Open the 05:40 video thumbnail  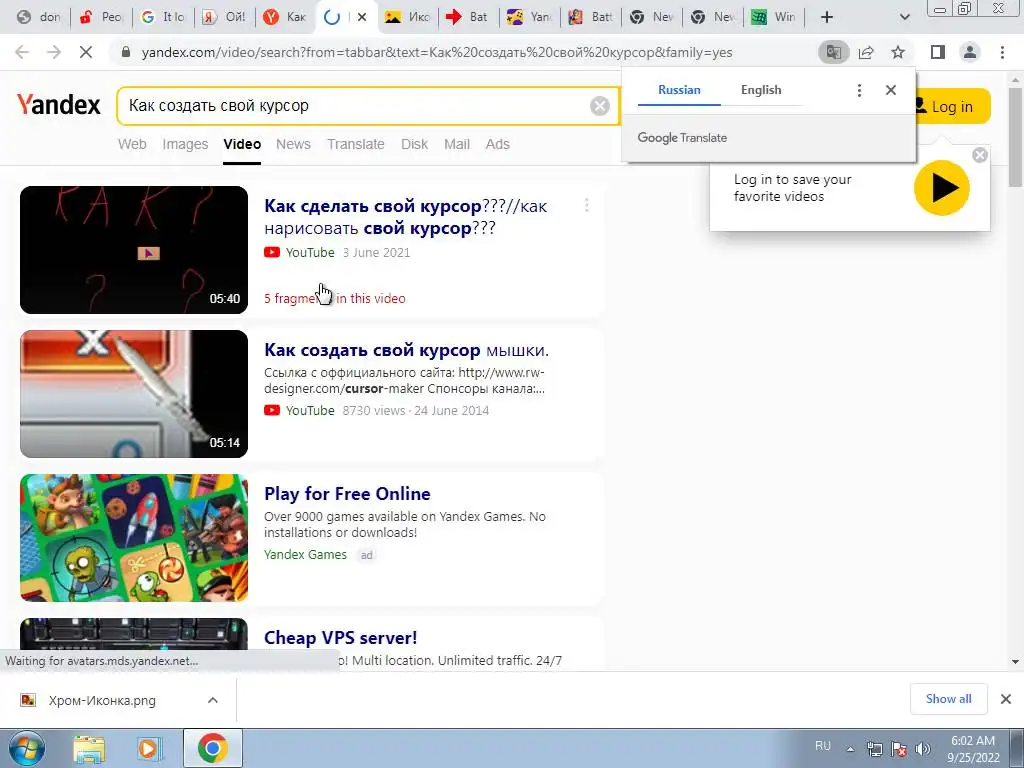point(134,249)
